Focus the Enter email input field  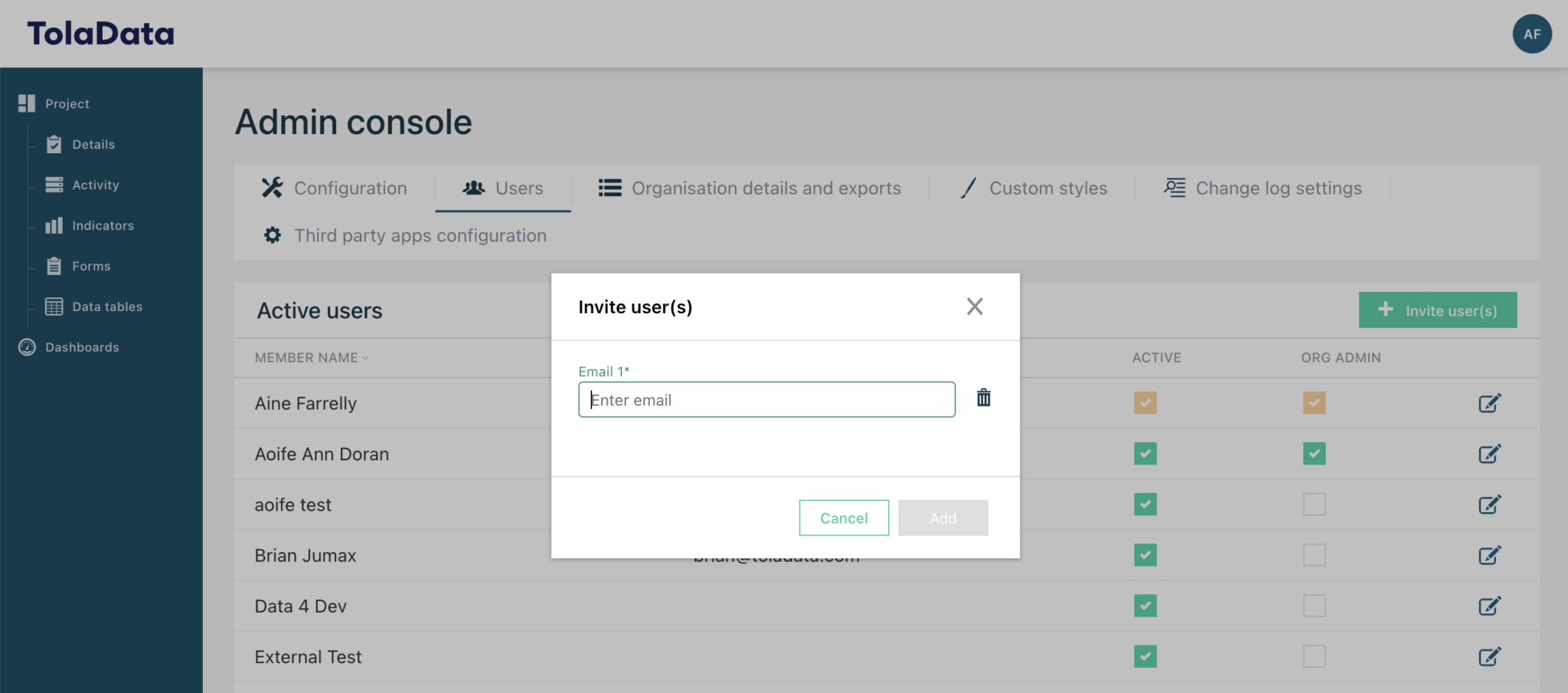click(x=766, y=400)
